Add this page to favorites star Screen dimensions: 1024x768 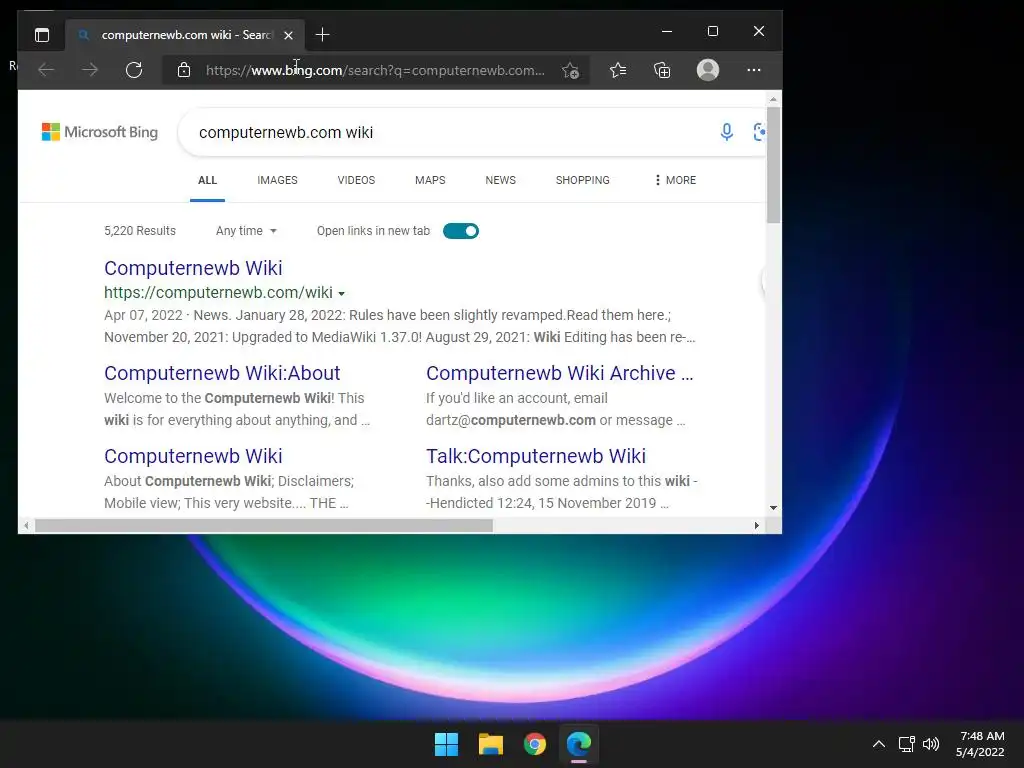click(570, 71)
